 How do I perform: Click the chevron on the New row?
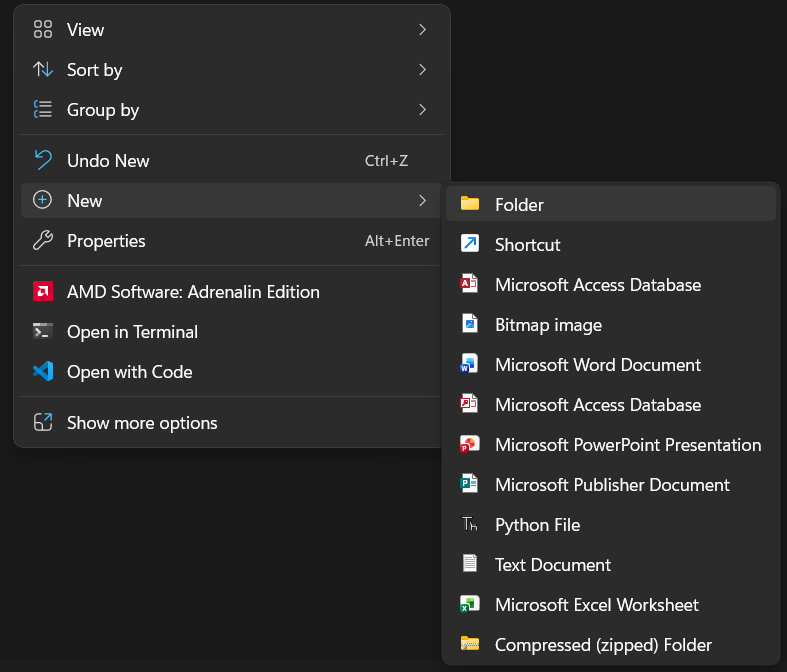pos(423,201)
